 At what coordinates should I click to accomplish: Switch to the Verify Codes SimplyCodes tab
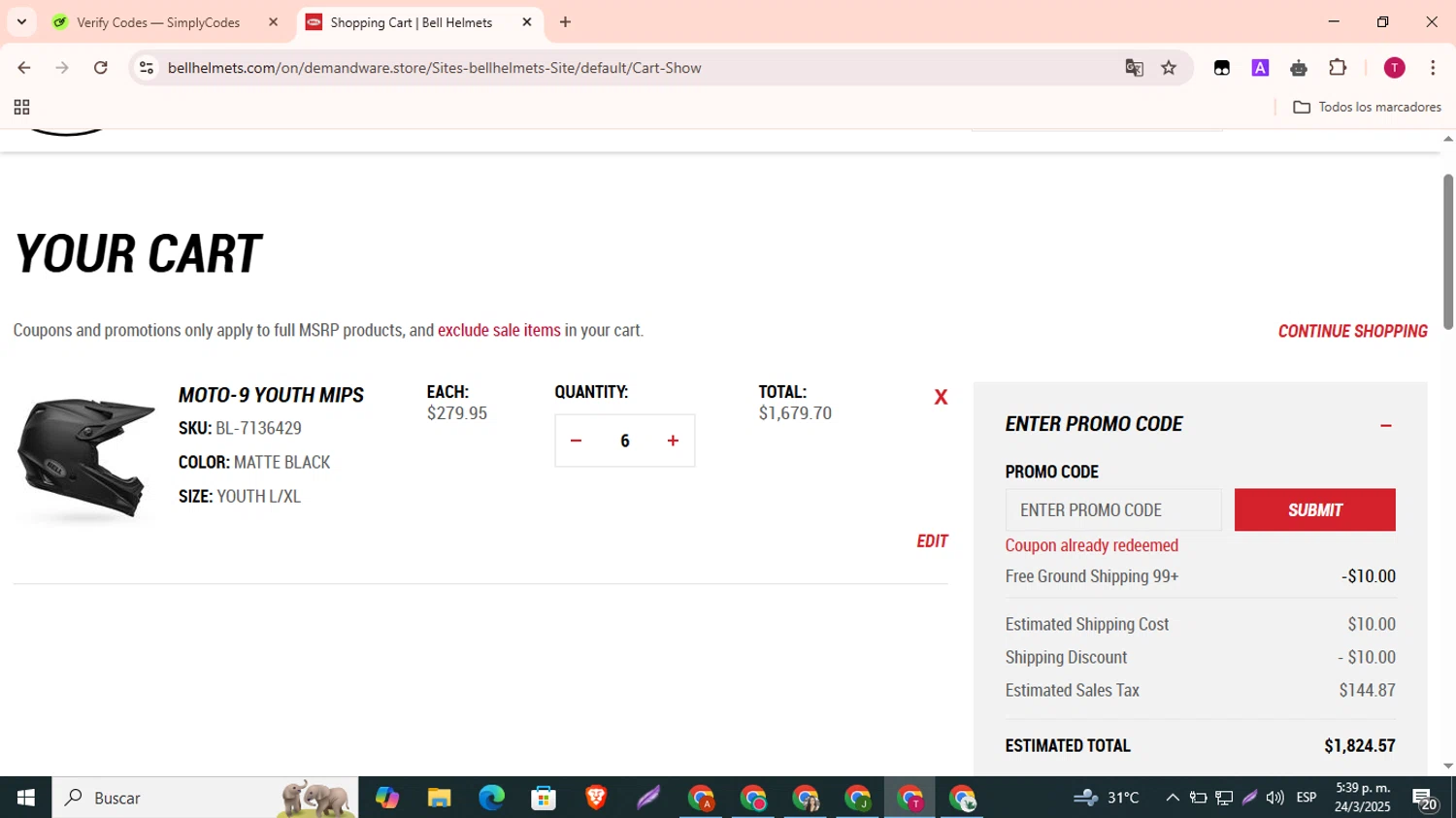point(158,22)
